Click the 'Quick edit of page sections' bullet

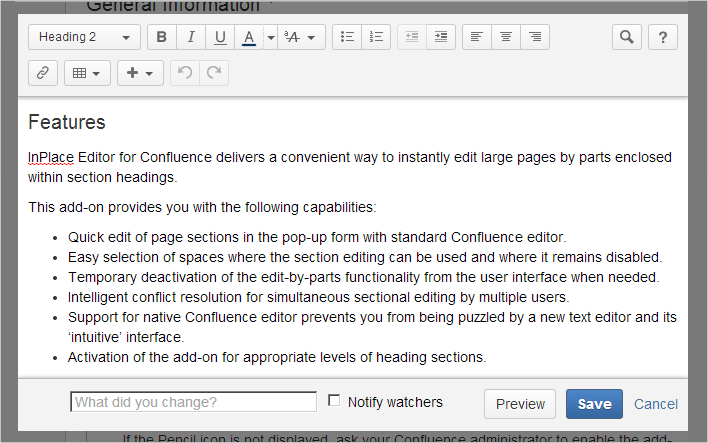coord(317,237)
